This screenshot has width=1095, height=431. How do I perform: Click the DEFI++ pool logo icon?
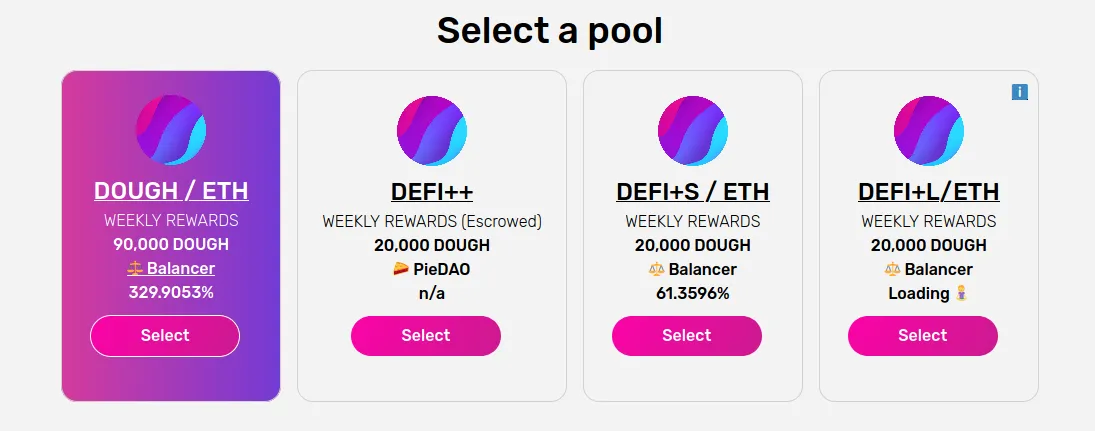(x=432, y=131)
